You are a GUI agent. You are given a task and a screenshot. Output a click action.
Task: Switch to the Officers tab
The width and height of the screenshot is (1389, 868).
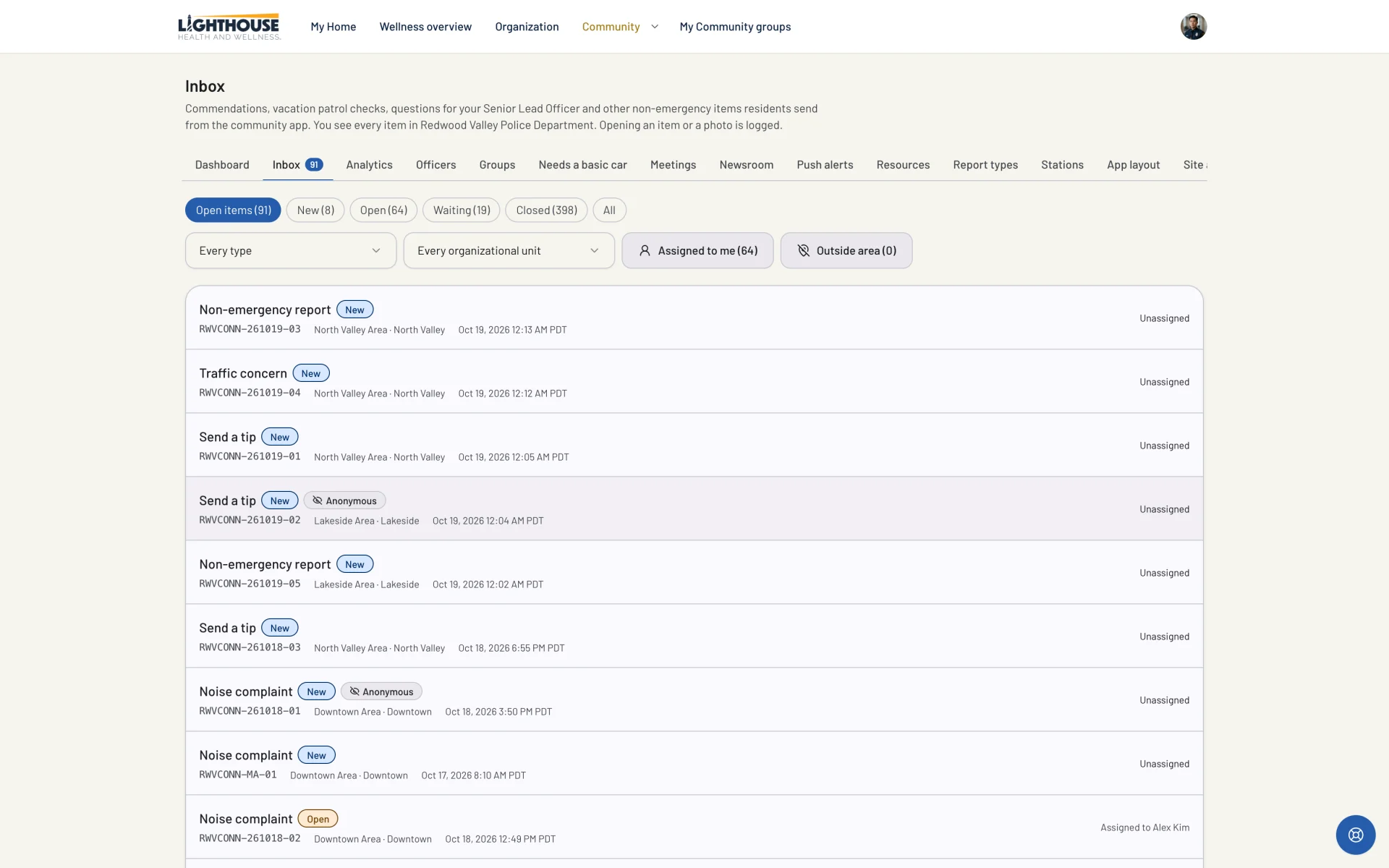tap(436, 165)
